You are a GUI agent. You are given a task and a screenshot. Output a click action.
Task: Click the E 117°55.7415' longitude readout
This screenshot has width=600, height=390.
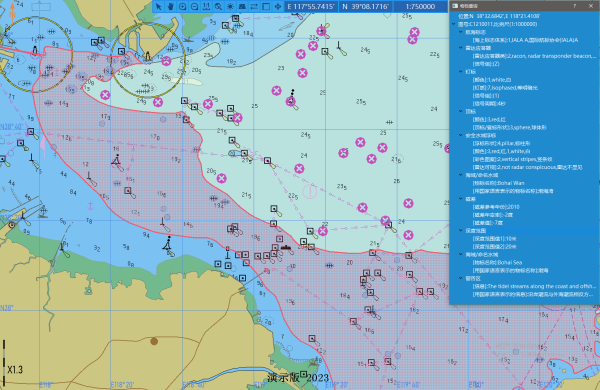[311, 7]
